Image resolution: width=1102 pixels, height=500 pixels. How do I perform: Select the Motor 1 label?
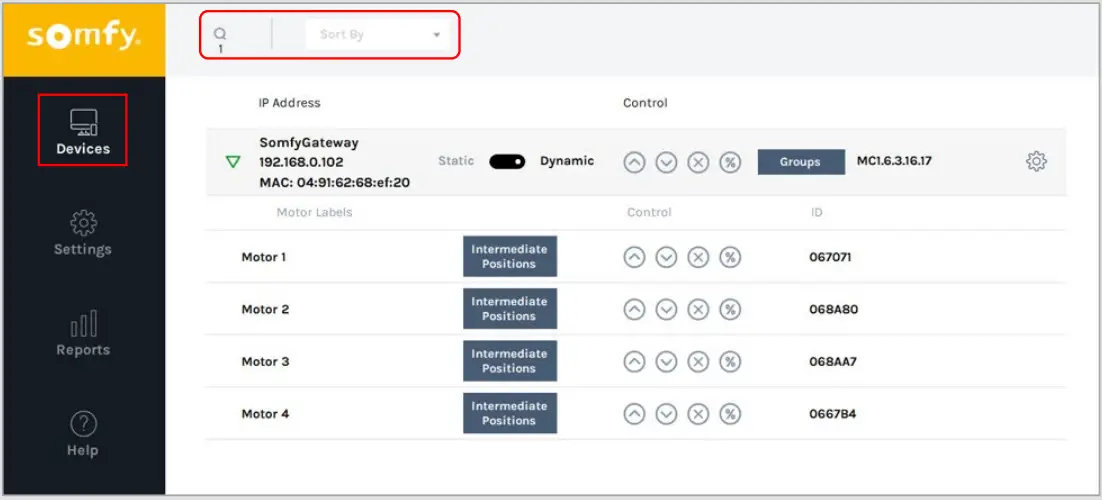[x=264, y=257]
